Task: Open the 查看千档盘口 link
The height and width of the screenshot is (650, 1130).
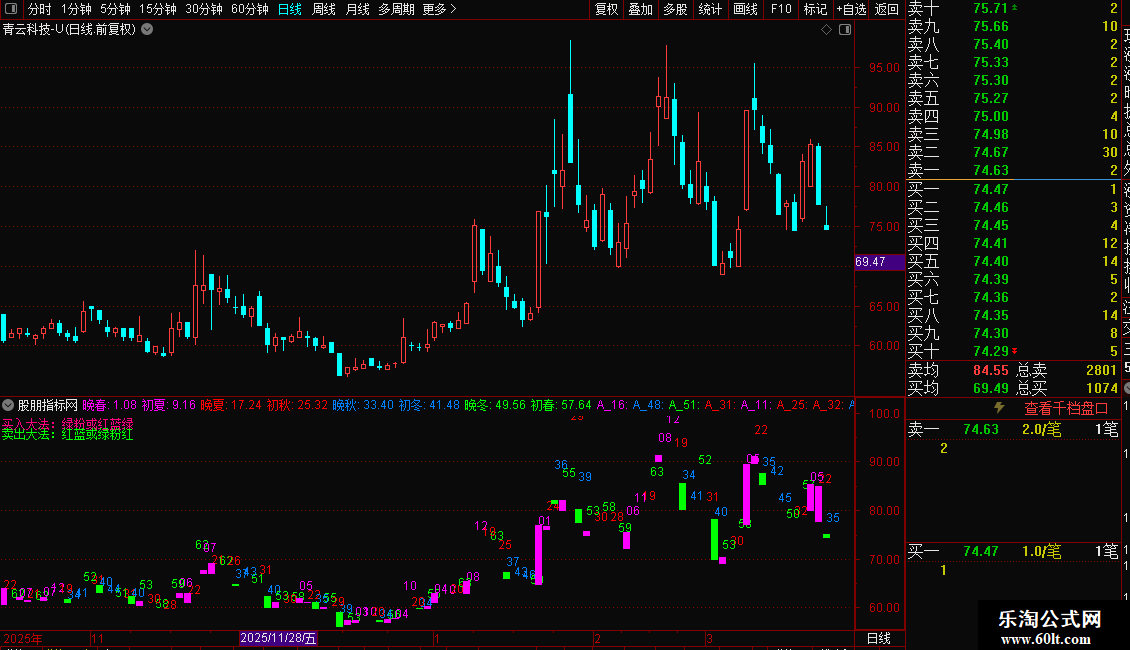Action: click(x=1066, y=408)
